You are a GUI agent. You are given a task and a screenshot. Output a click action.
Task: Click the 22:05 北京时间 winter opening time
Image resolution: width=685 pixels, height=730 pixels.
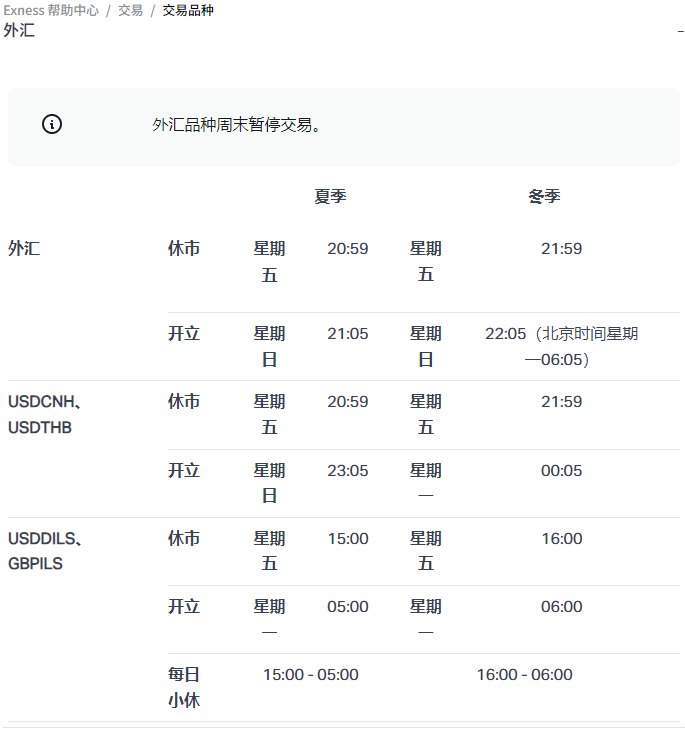[561, 346]
